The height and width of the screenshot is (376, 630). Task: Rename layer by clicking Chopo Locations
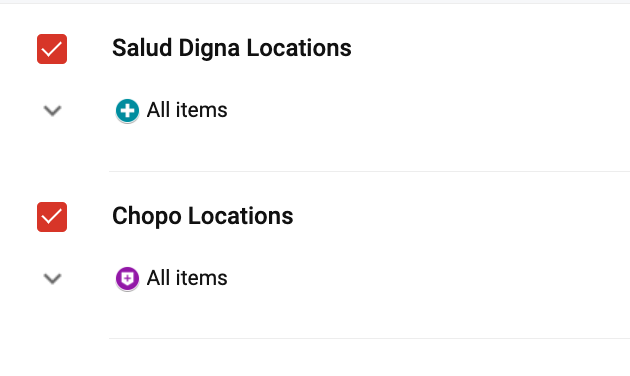click(x=202, y=216)
